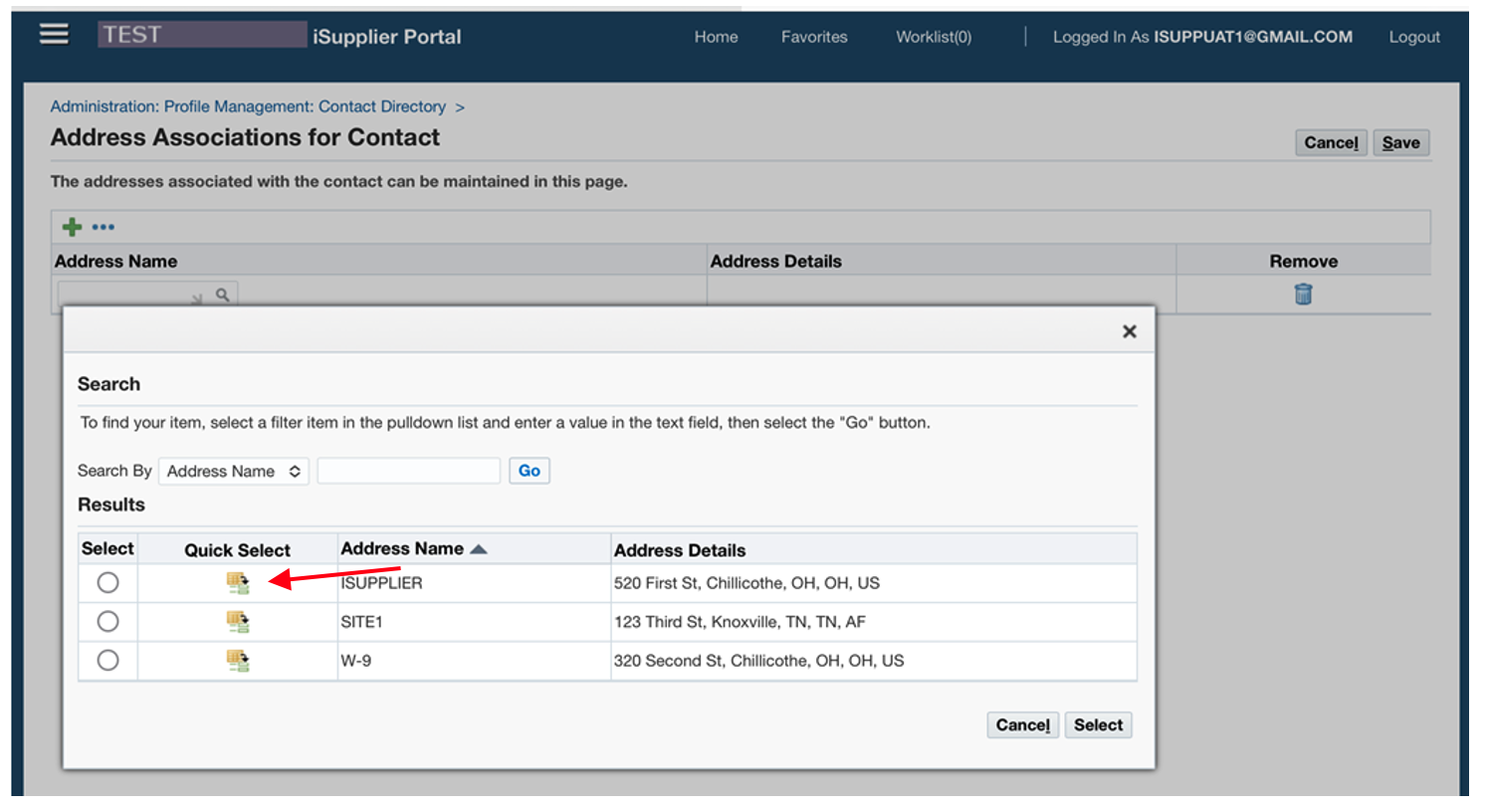
Task: Click the SITE1 address name cell
Action: click(361, 622)
